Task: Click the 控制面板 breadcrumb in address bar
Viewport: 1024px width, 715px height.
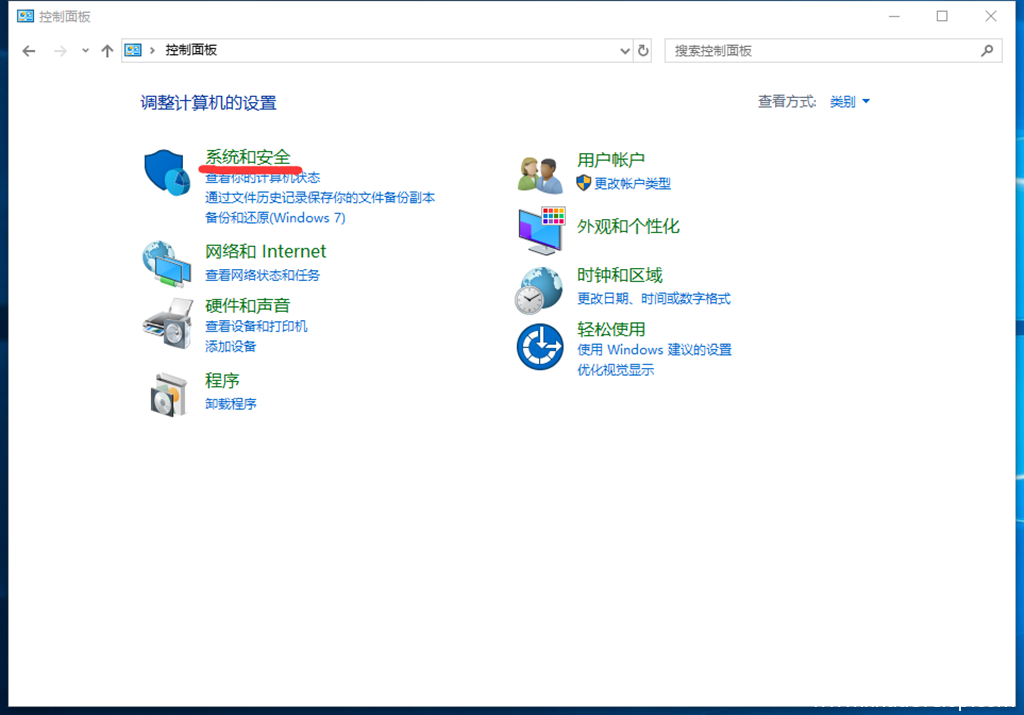Action: coord(191,50)
